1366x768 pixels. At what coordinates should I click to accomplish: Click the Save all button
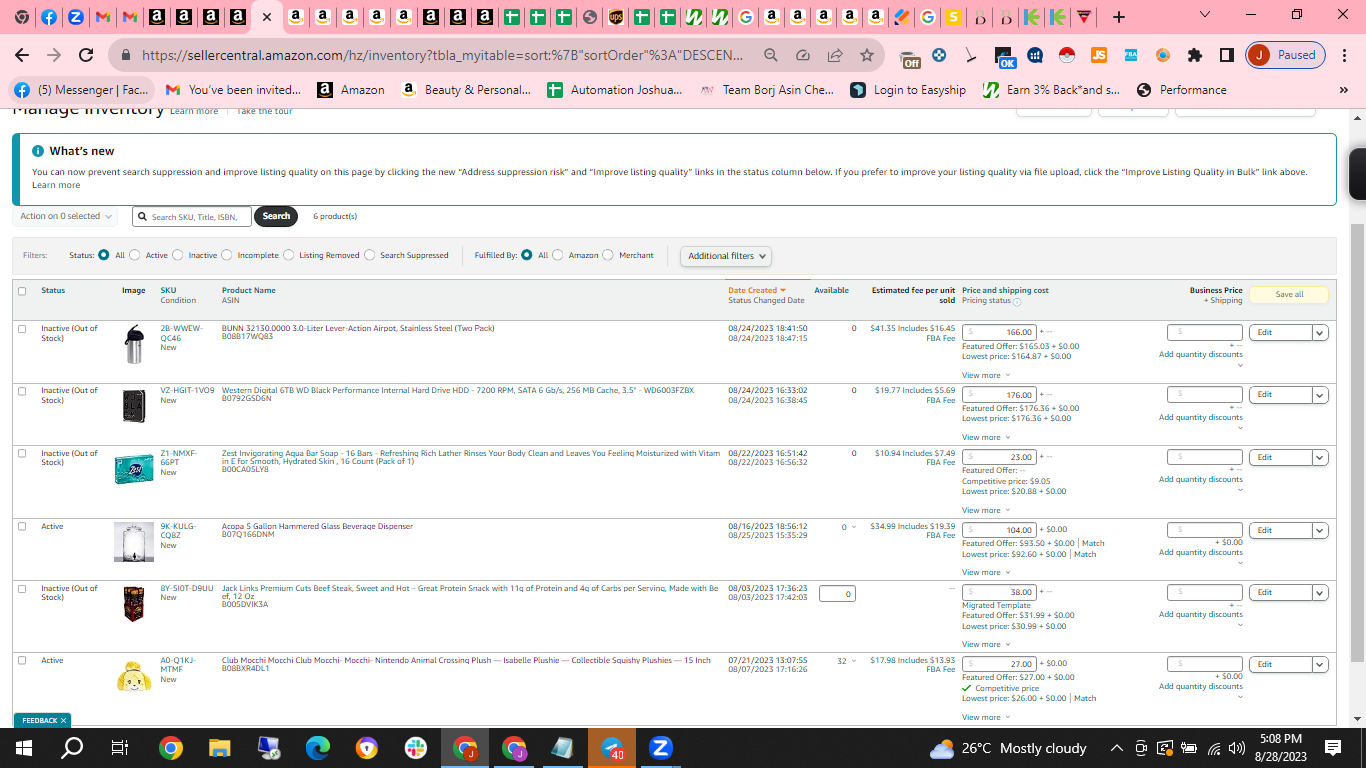(1289, 295)
